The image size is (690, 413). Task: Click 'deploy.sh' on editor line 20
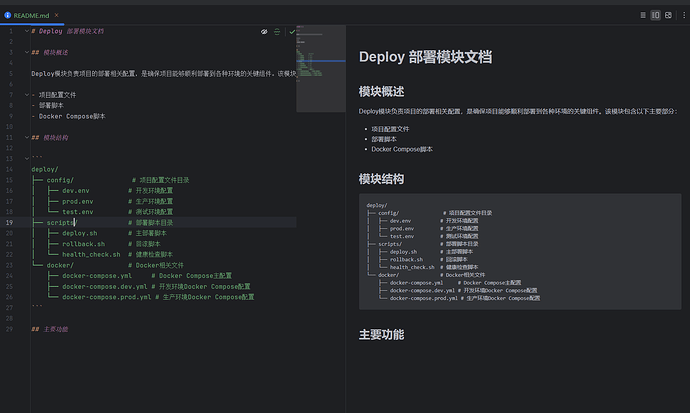[80, 233]
